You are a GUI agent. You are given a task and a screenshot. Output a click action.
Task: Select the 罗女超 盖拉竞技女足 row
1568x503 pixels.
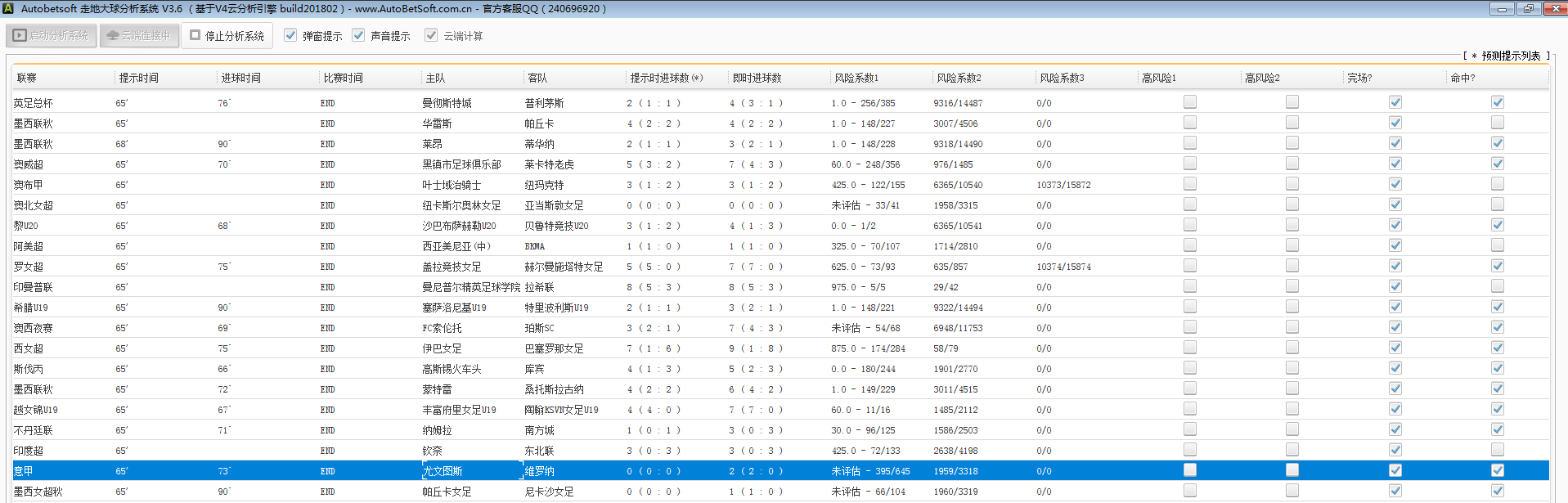coord(452,267)
